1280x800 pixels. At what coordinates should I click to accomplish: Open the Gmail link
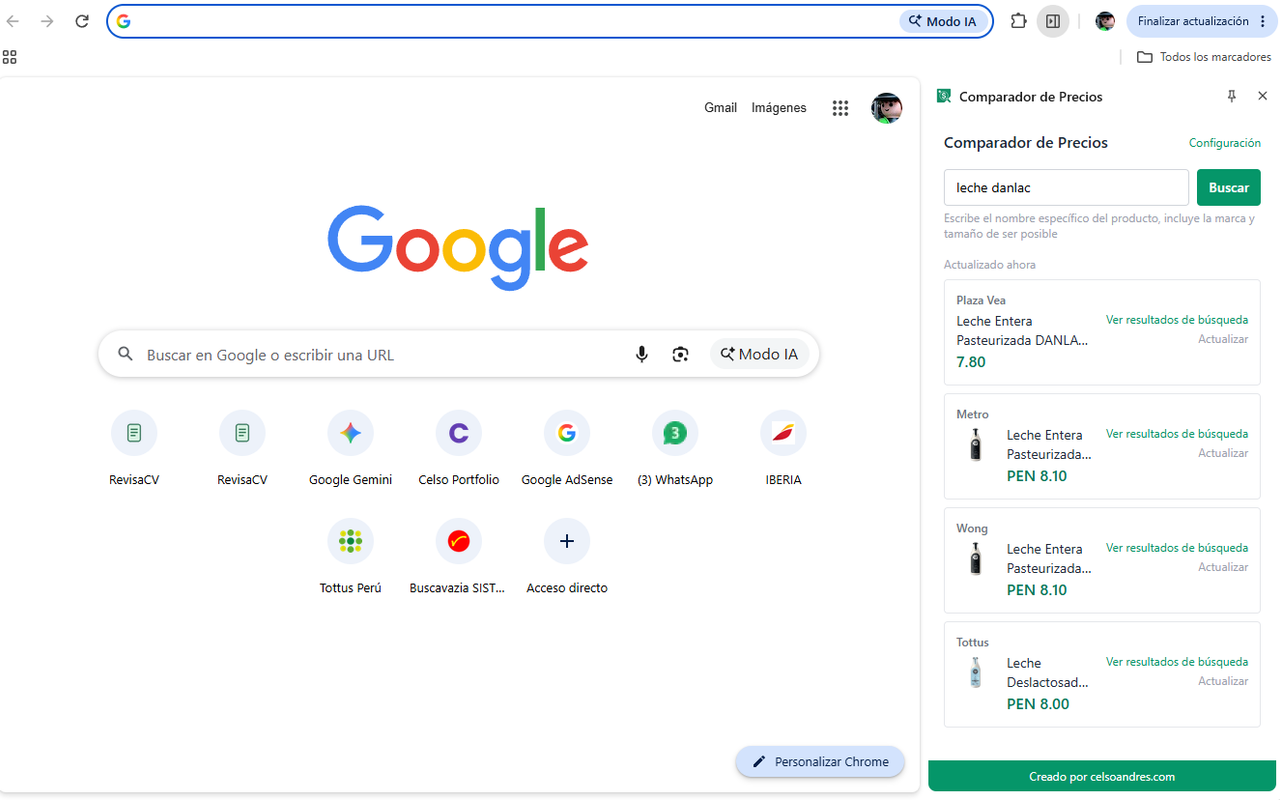(x=720, y=108)
